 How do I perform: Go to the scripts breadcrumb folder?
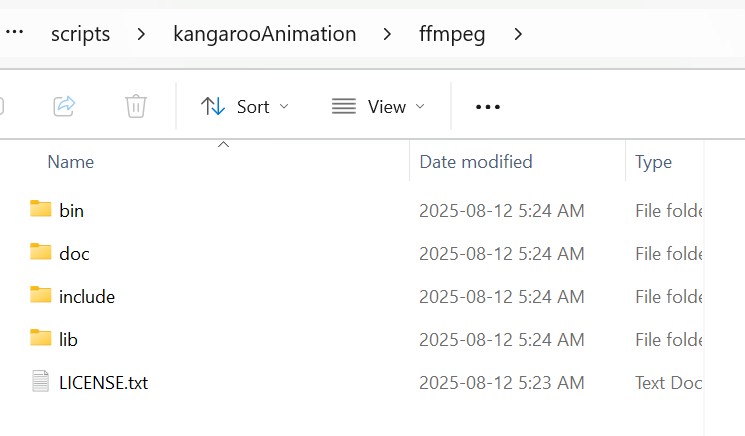(80, 34)
